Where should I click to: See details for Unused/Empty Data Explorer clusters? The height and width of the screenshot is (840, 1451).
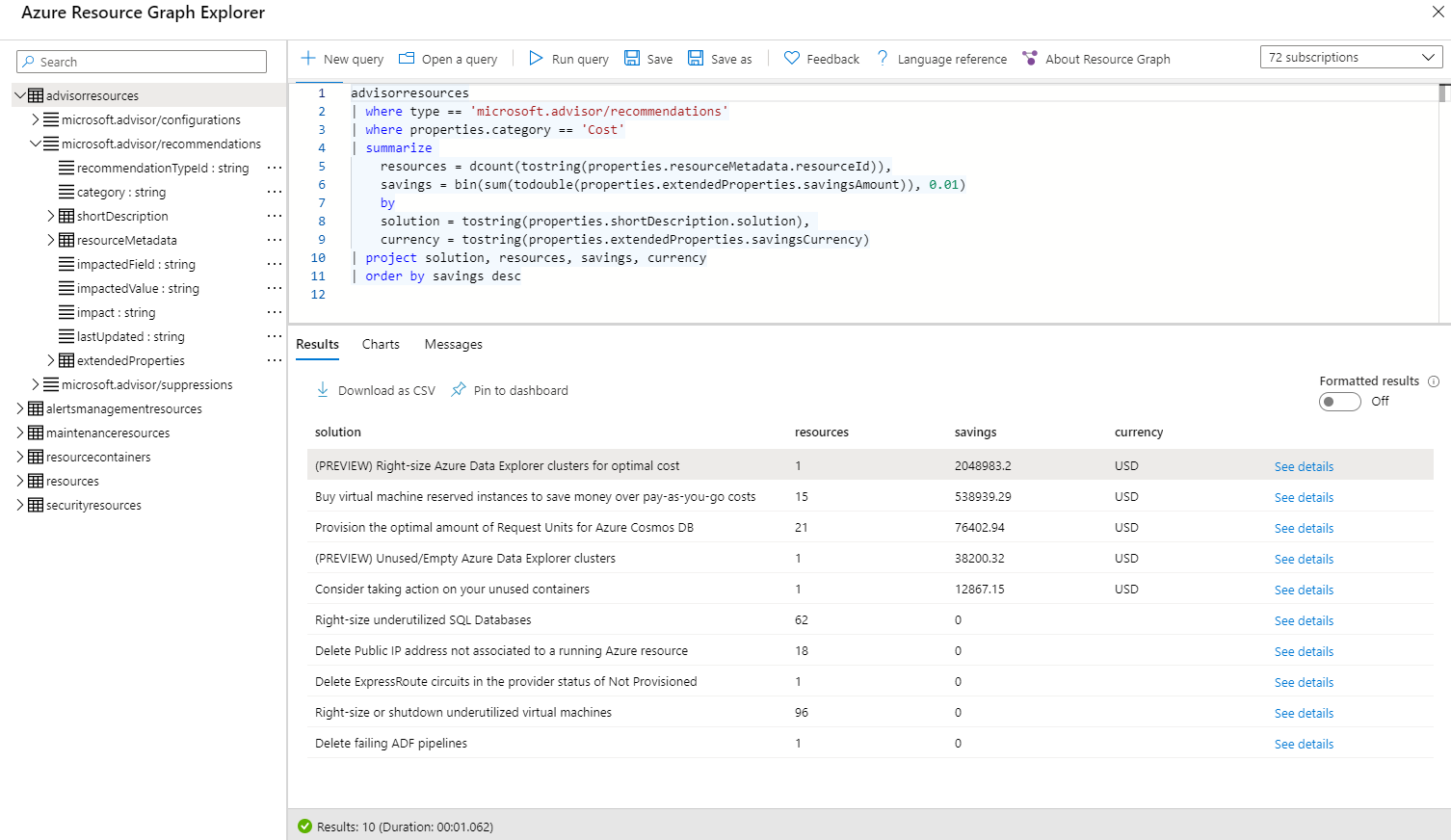[1304, 559]
